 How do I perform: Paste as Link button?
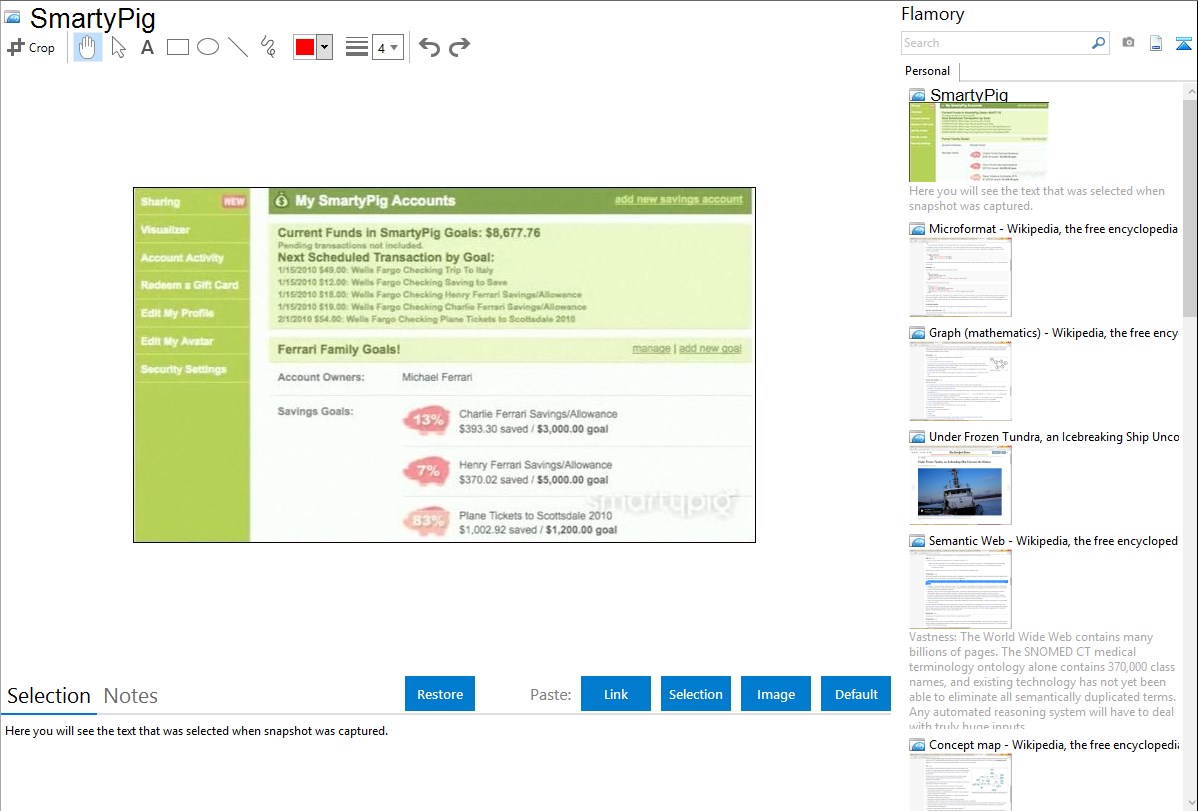(616, 694)
